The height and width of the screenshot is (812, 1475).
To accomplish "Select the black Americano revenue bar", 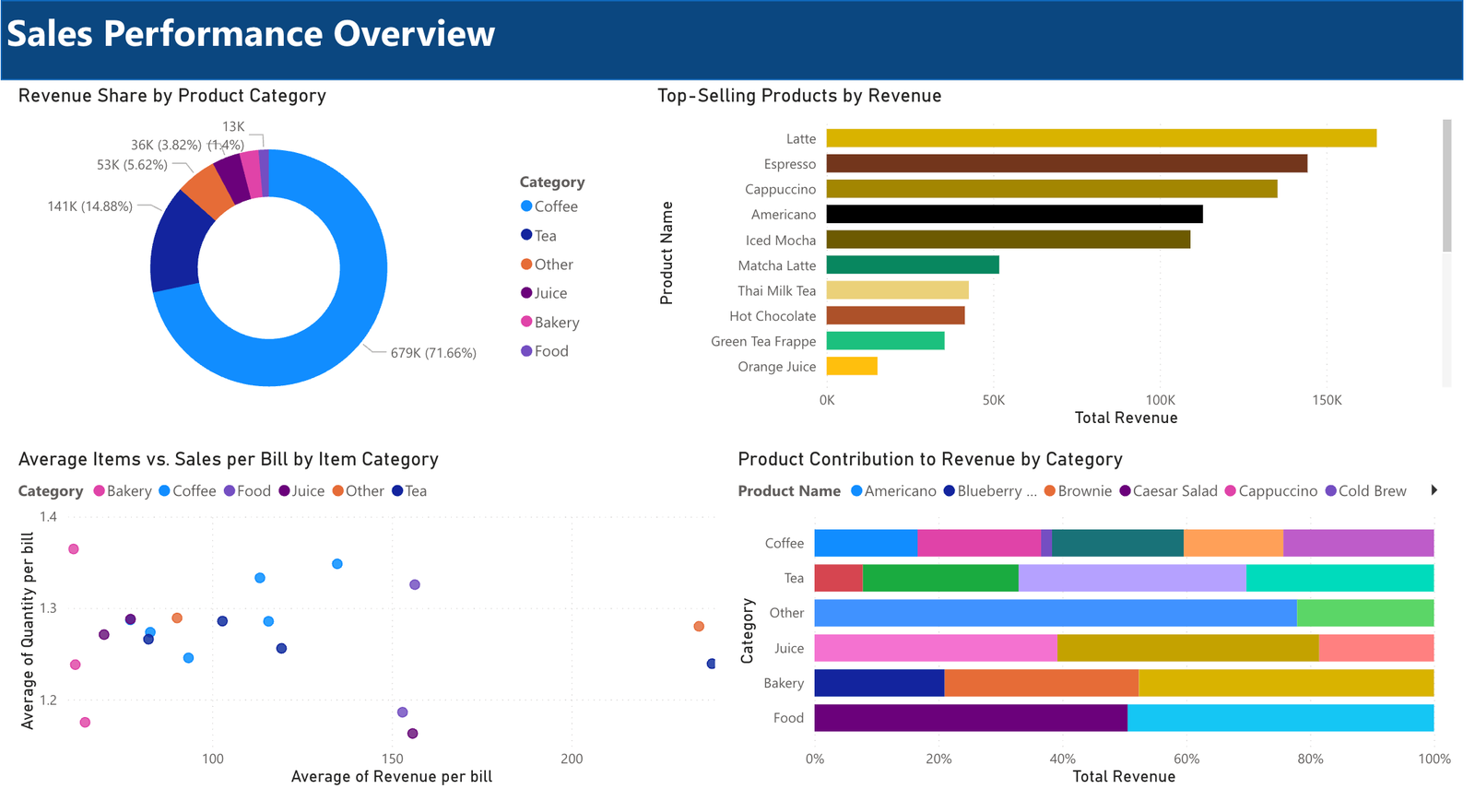I will click(1015, 214).
